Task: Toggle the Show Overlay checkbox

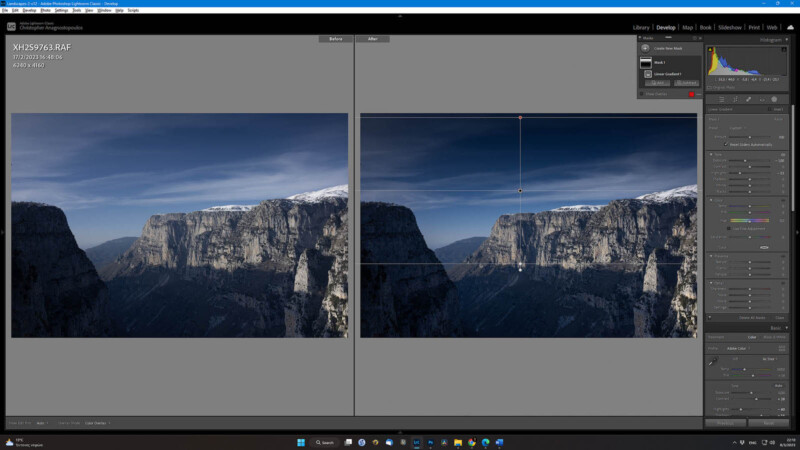Action: click(642, 94)
